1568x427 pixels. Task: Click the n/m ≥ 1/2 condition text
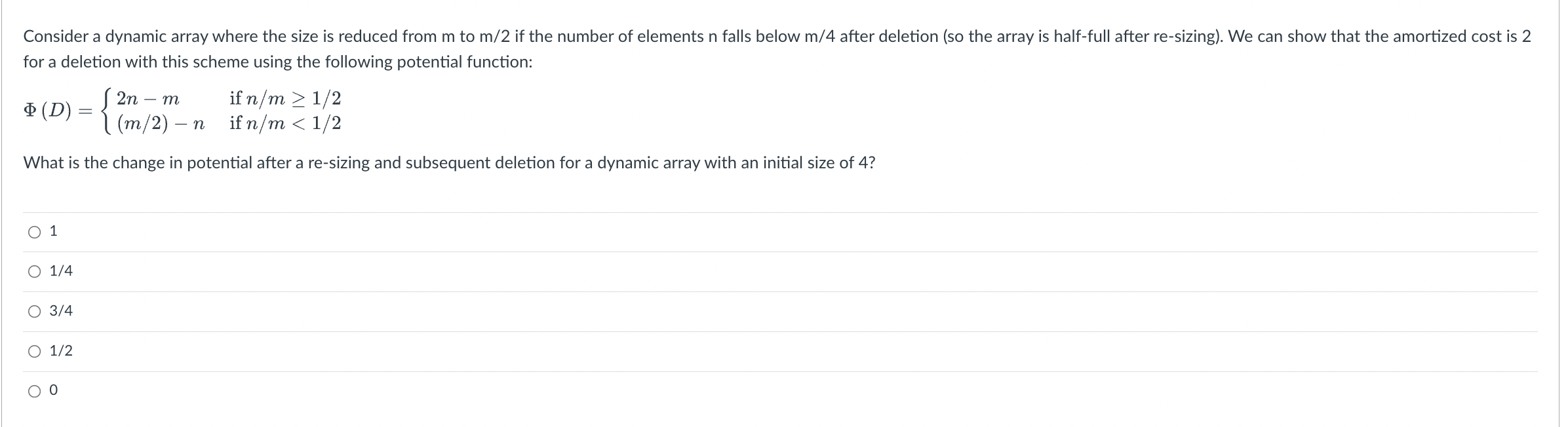pos(285,99)
